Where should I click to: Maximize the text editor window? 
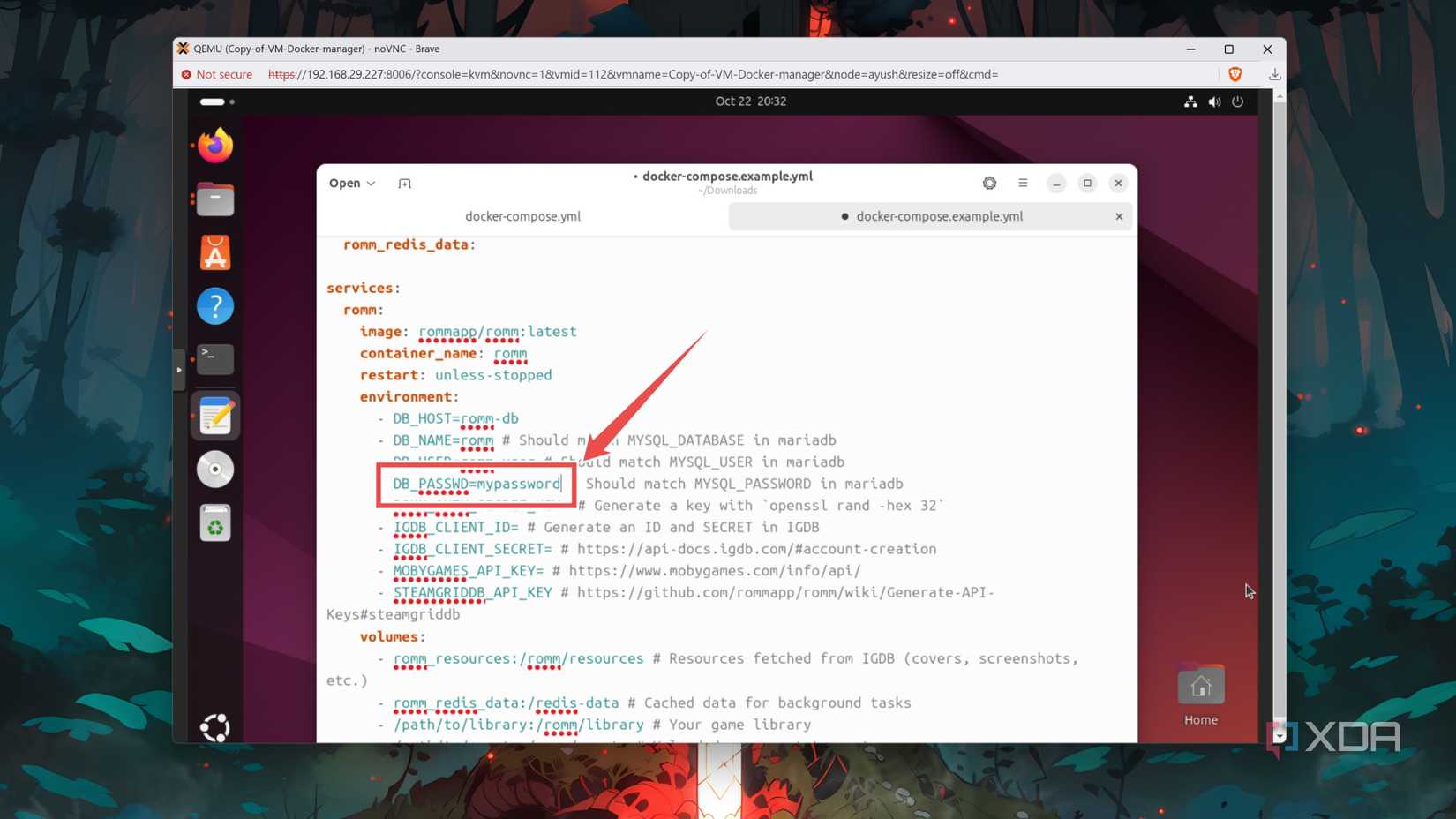(x=1087, y=184)
